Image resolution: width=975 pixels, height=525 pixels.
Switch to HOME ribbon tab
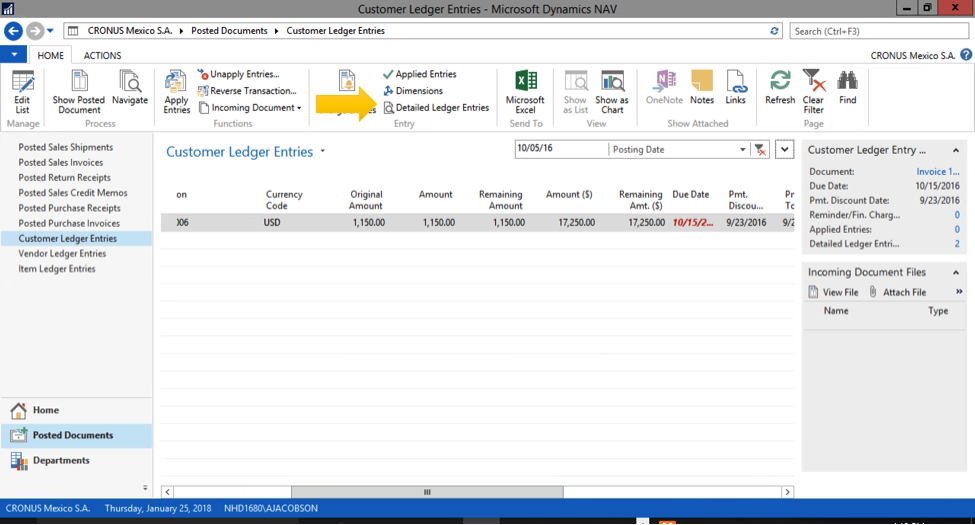coord(50,55)
